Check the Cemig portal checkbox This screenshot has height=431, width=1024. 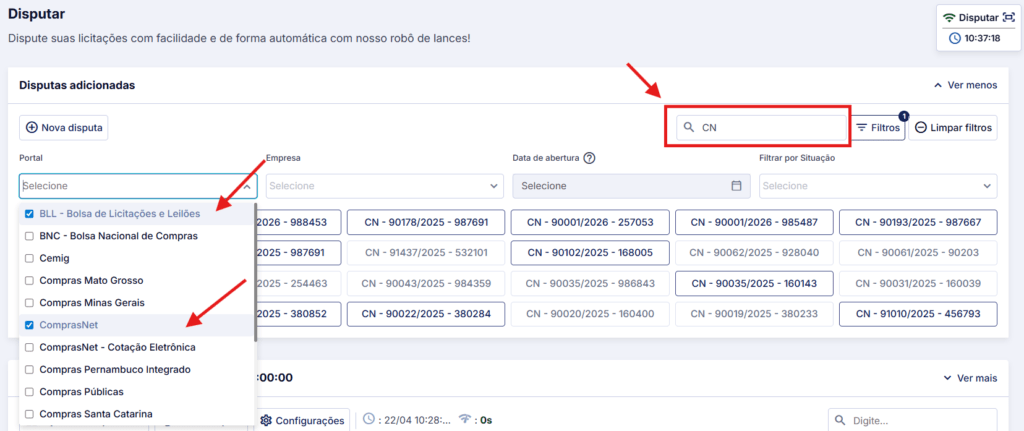point(29,258)
